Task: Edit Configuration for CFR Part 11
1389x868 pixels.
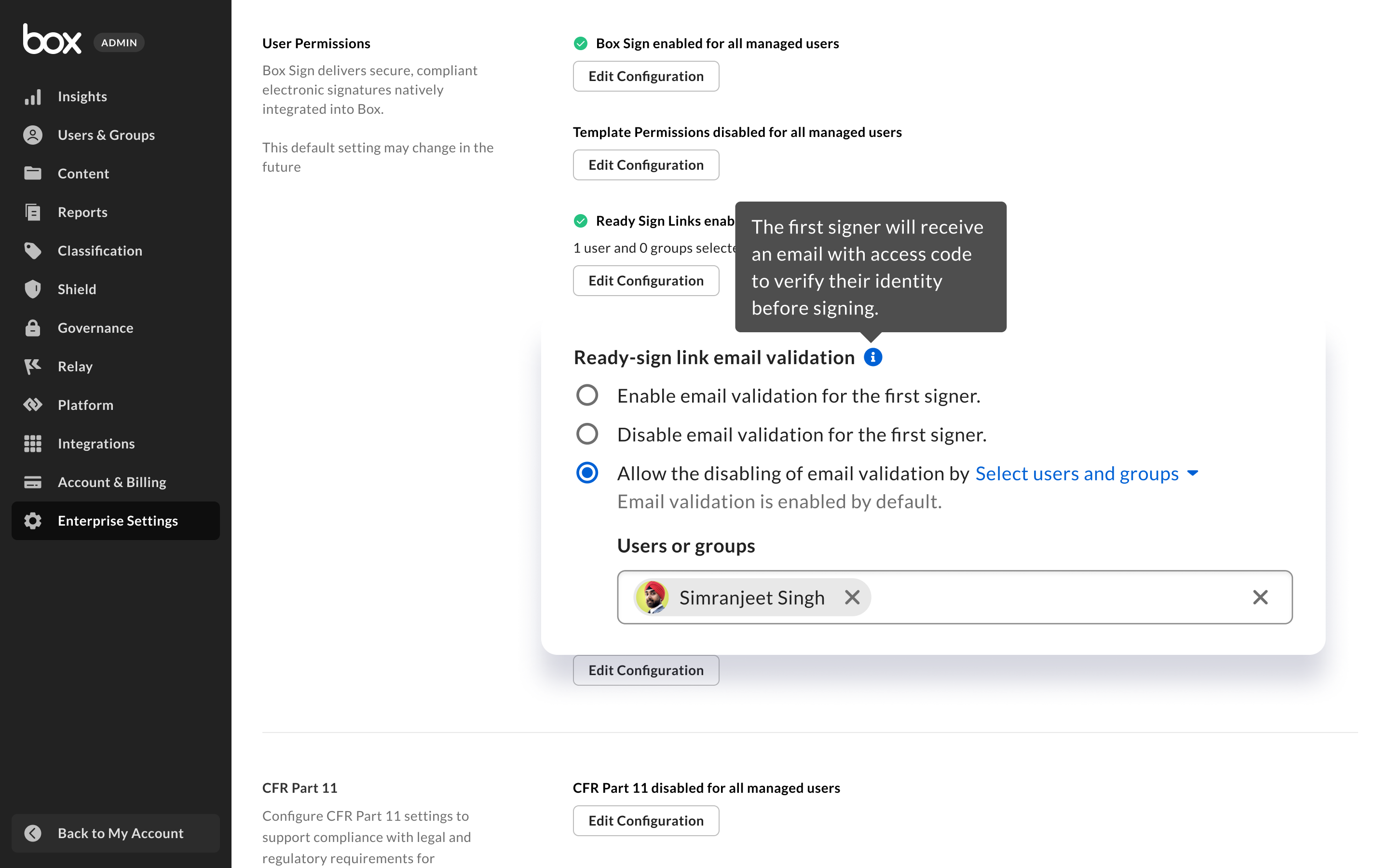Action: tap(646, 820)
